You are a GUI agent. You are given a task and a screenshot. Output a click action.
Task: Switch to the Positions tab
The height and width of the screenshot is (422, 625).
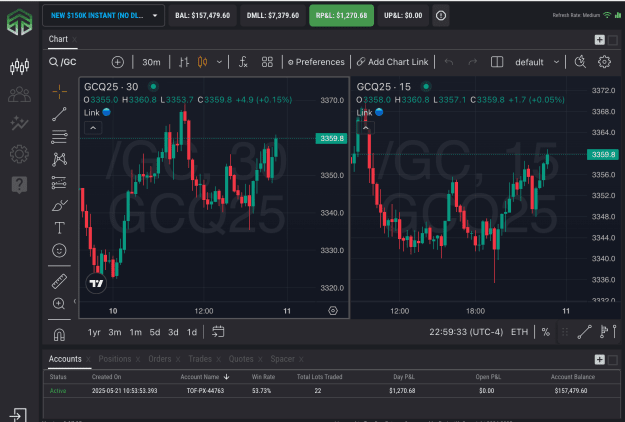115,359
